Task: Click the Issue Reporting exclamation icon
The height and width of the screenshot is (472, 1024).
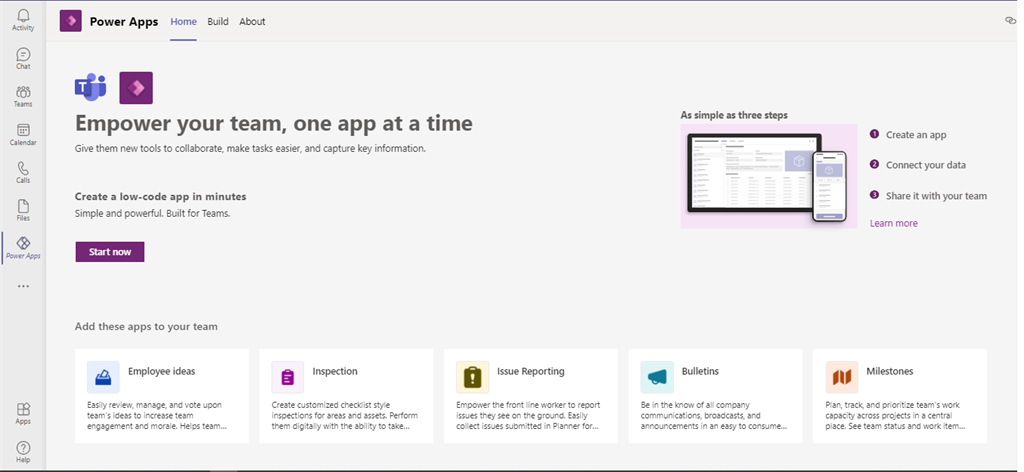Action: pyautogui.click(x=473, y=377)
